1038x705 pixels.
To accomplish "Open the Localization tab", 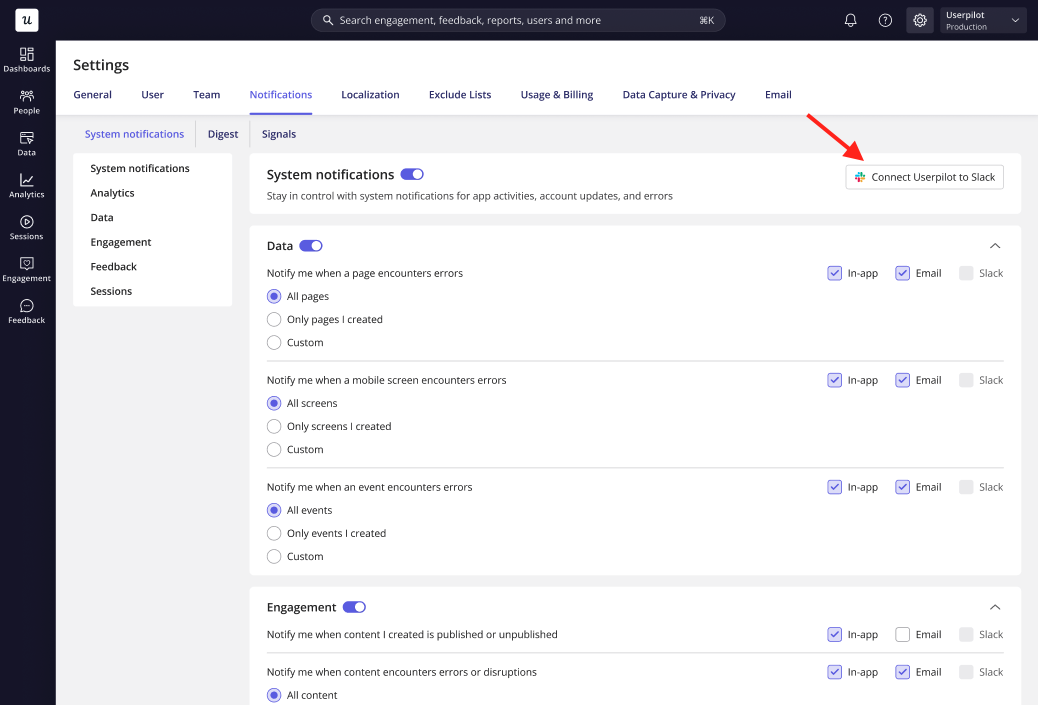I will [370, 95].
